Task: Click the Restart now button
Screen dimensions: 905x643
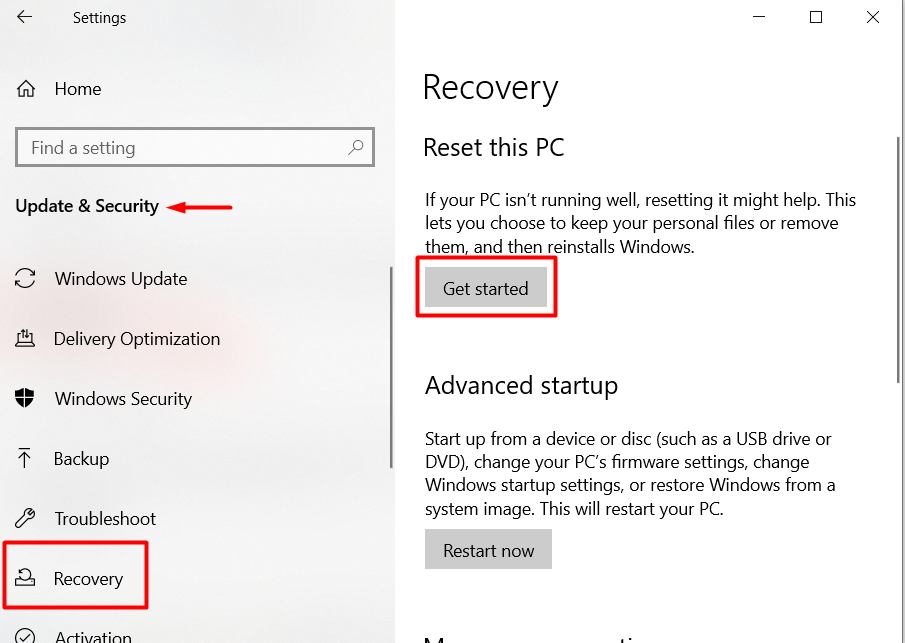Action: tap(488, 550)
